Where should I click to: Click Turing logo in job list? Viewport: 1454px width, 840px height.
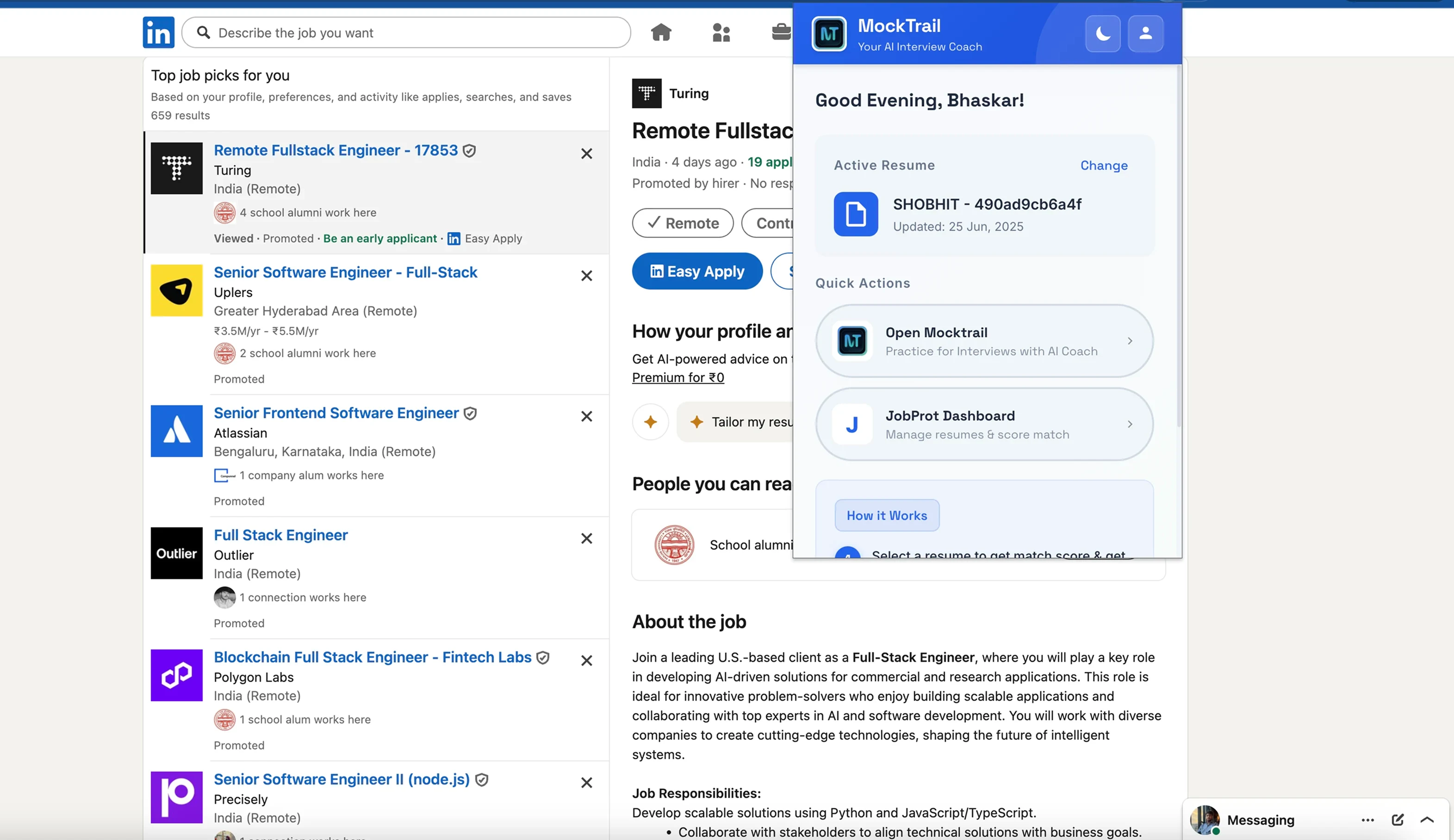[177, 168]
